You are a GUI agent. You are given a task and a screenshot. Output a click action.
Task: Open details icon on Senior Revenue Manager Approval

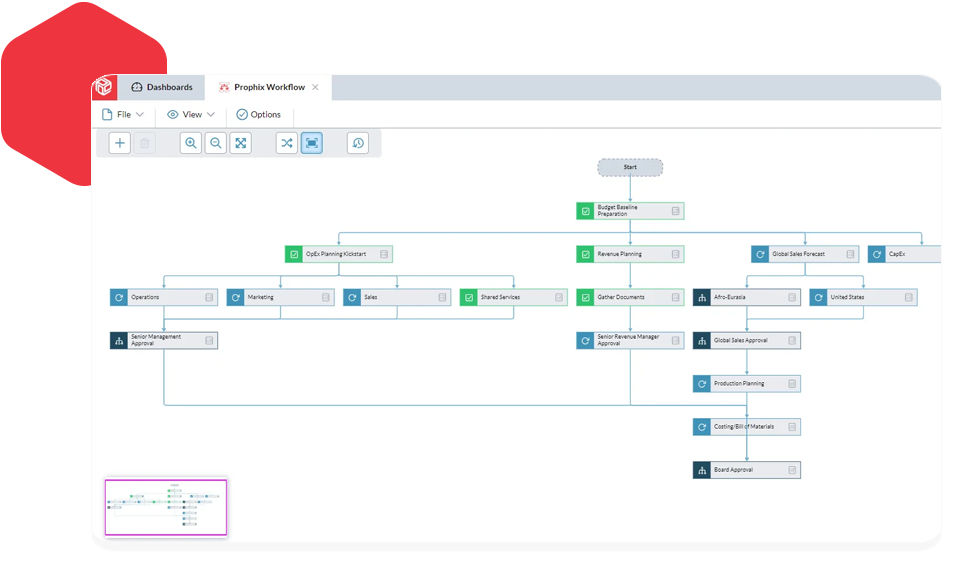675,340
